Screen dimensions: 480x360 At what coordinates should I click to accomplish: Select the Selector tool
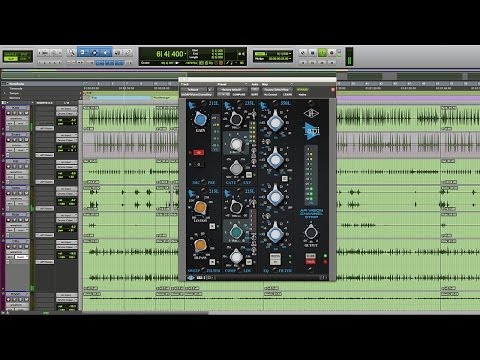tap(95, 52)
